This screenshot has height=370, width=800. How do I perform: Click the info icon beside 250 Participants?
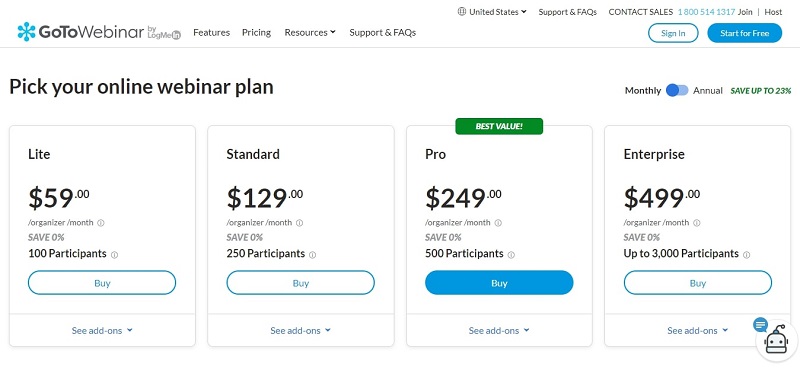(x=313, y=255)
